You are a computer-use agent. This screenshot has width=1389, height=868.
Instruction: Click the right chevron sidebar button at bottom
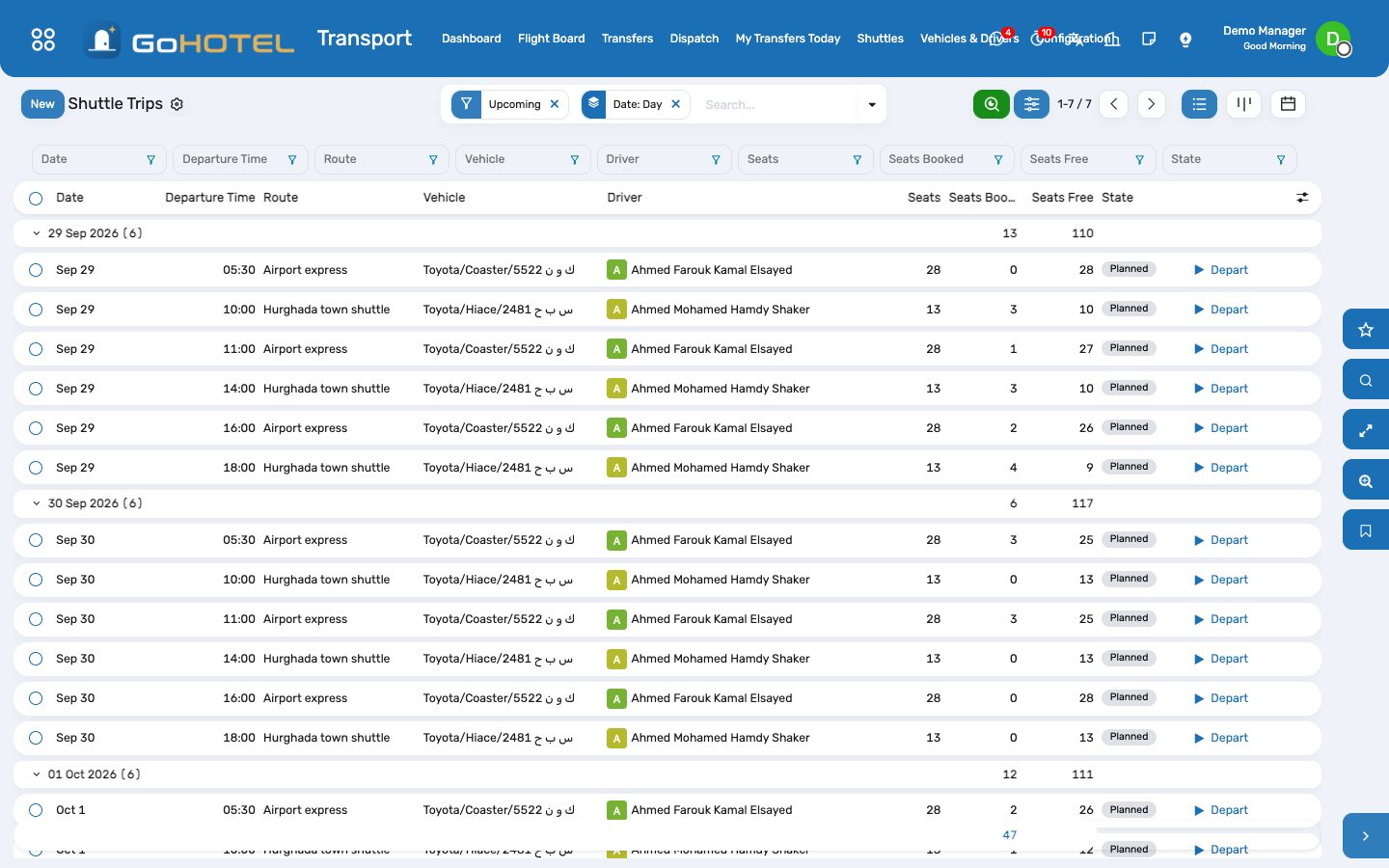[1366, 836]
